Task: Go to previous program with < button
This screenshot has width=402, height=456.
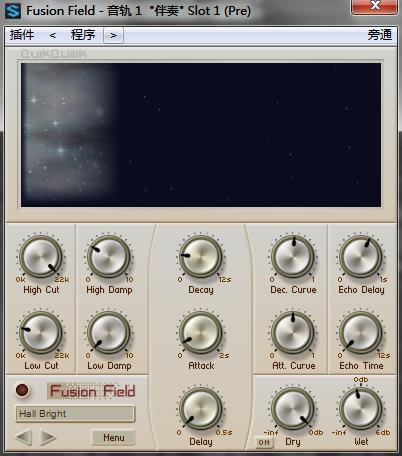Action: 52,35
